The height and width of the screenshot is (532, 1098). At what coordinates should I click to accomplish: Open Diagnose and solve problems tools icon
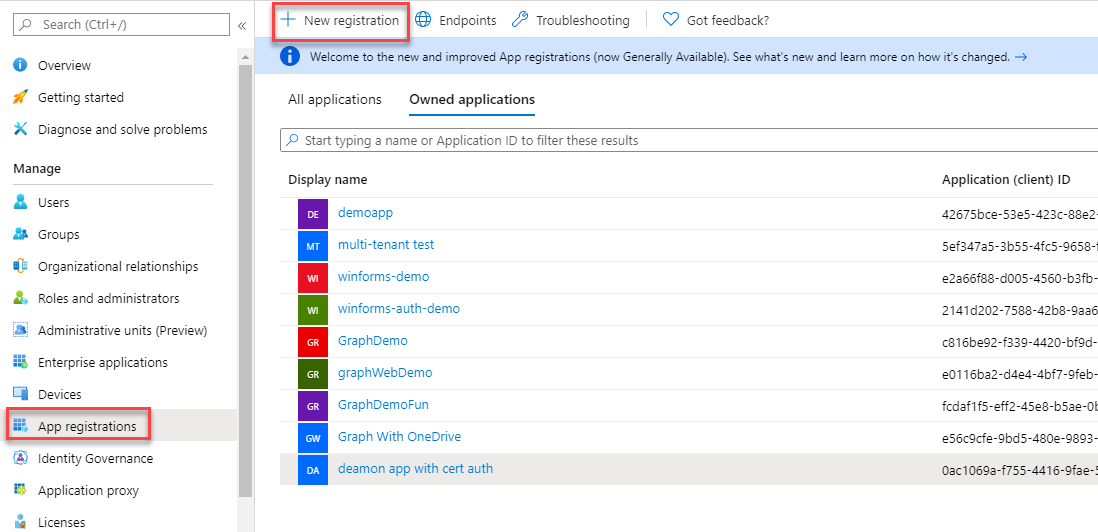click(20, 130)
